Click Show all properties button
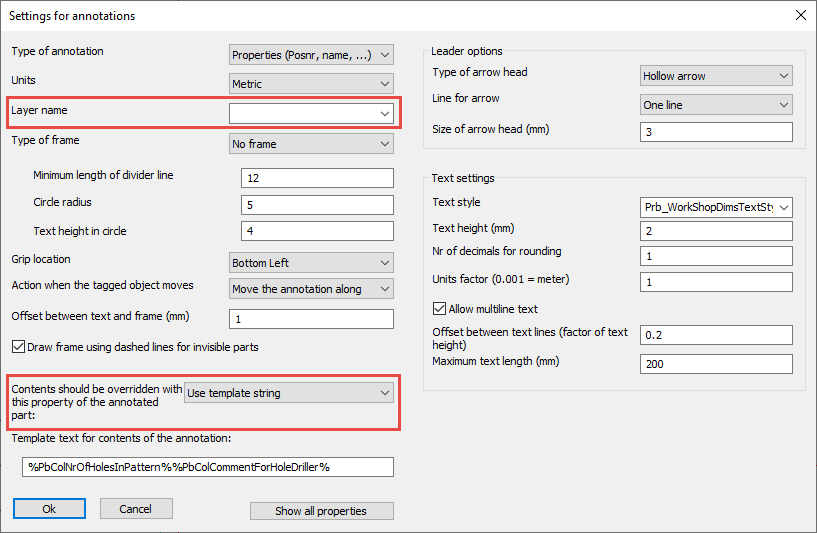This screenshot has width=817, height=533. (x=321, y=511)
